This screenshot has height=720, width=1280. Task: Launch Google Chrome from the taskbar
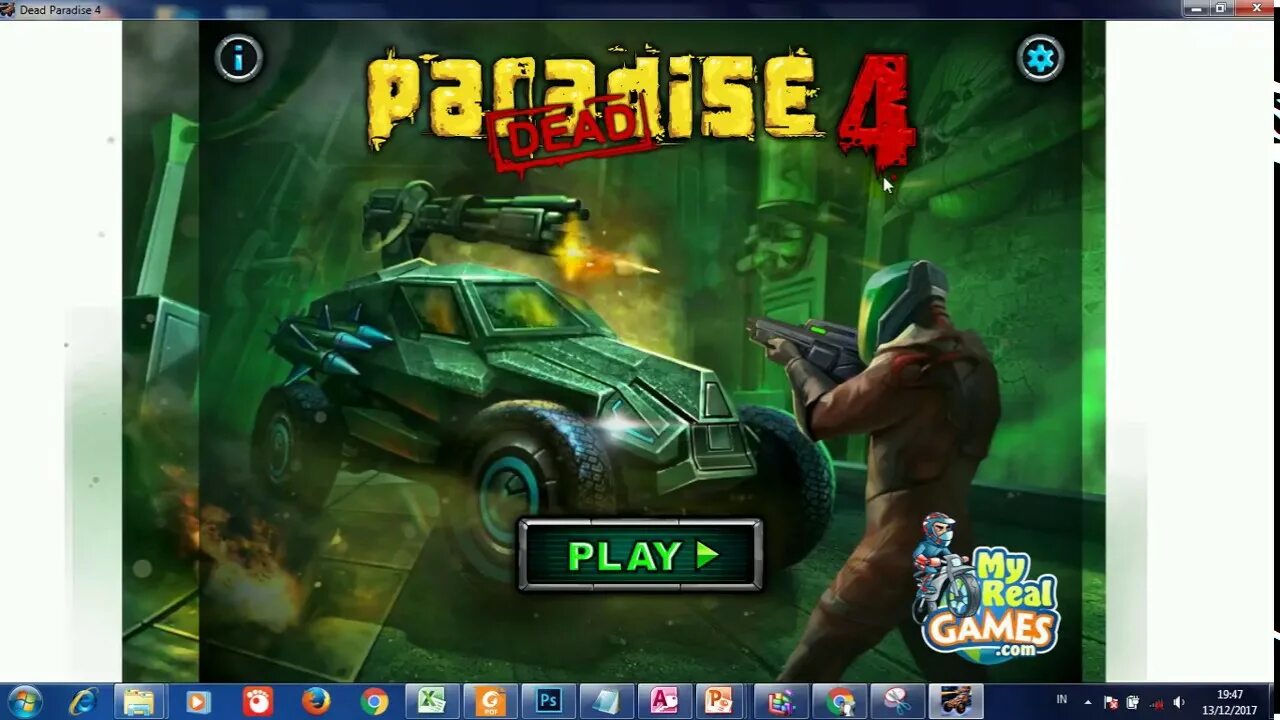[374, 701]
